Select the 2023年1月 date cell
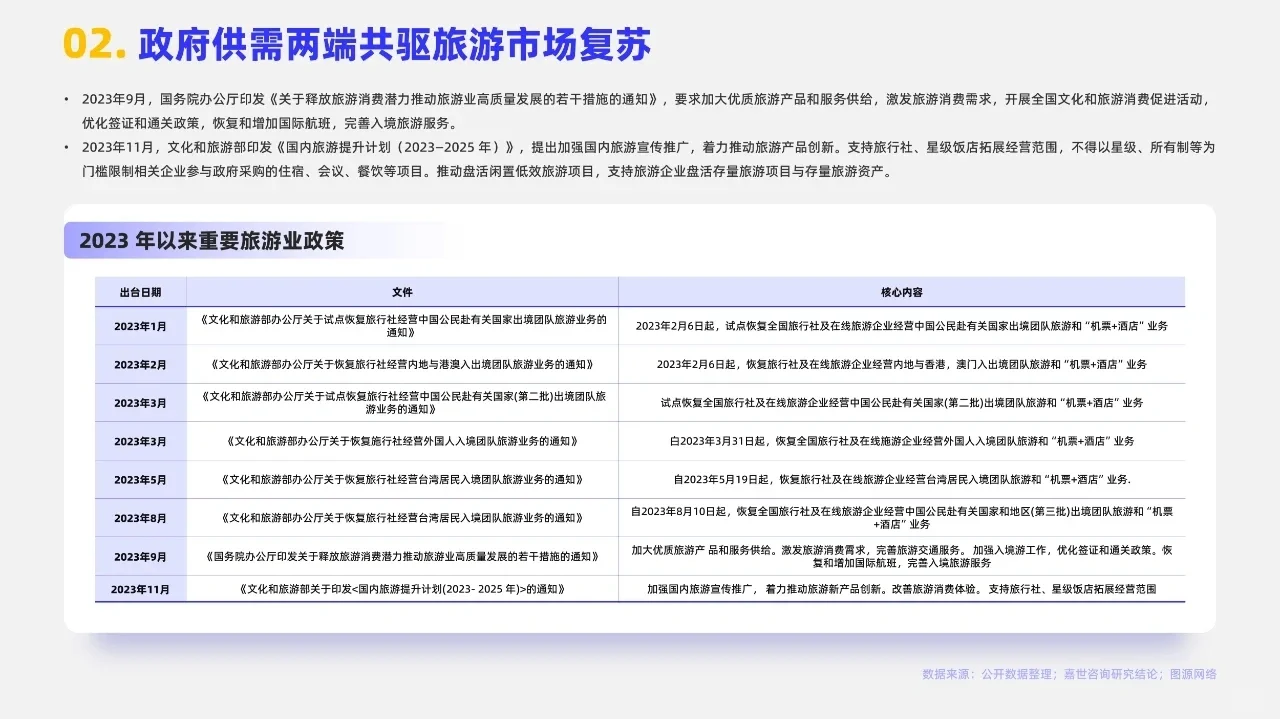 pos(140,325)
